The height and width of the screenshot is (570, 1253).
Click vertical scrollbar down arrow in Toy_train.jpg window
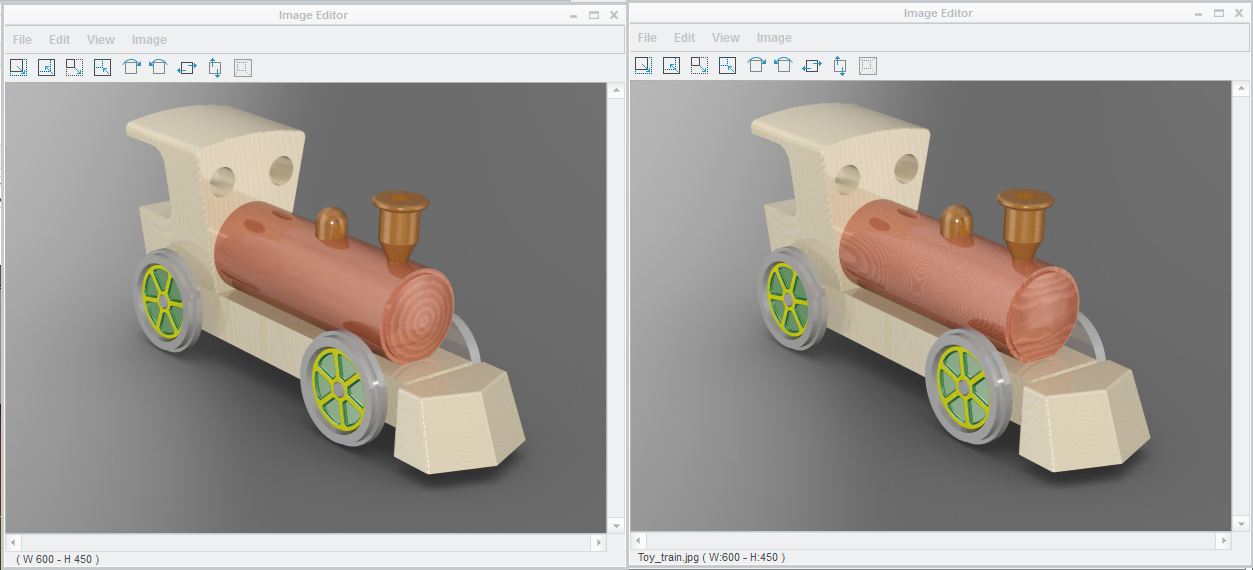1240,524
